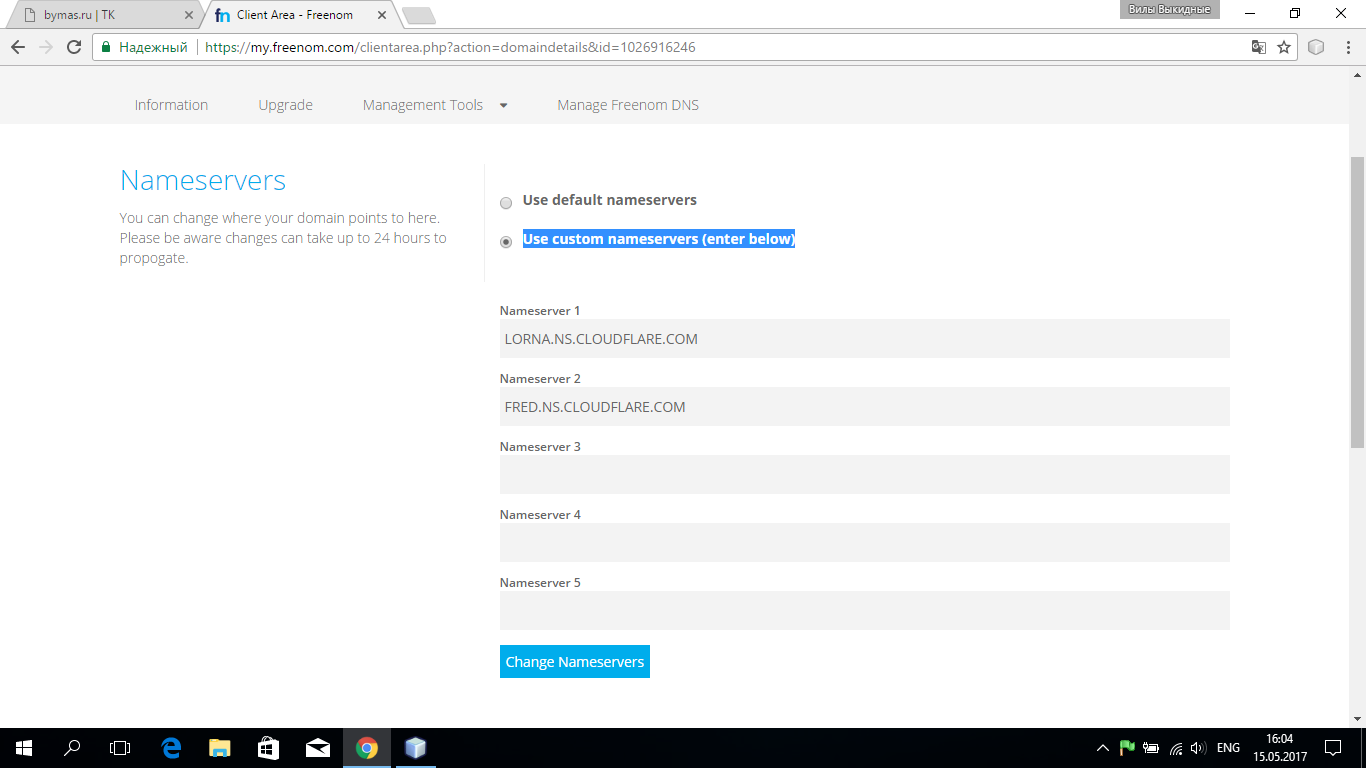Image resolution: width=1366 pixels, height=768 pixels.
Task: Click the browser reload page icon
Action: pyautogui.click(x=73, y=47)
